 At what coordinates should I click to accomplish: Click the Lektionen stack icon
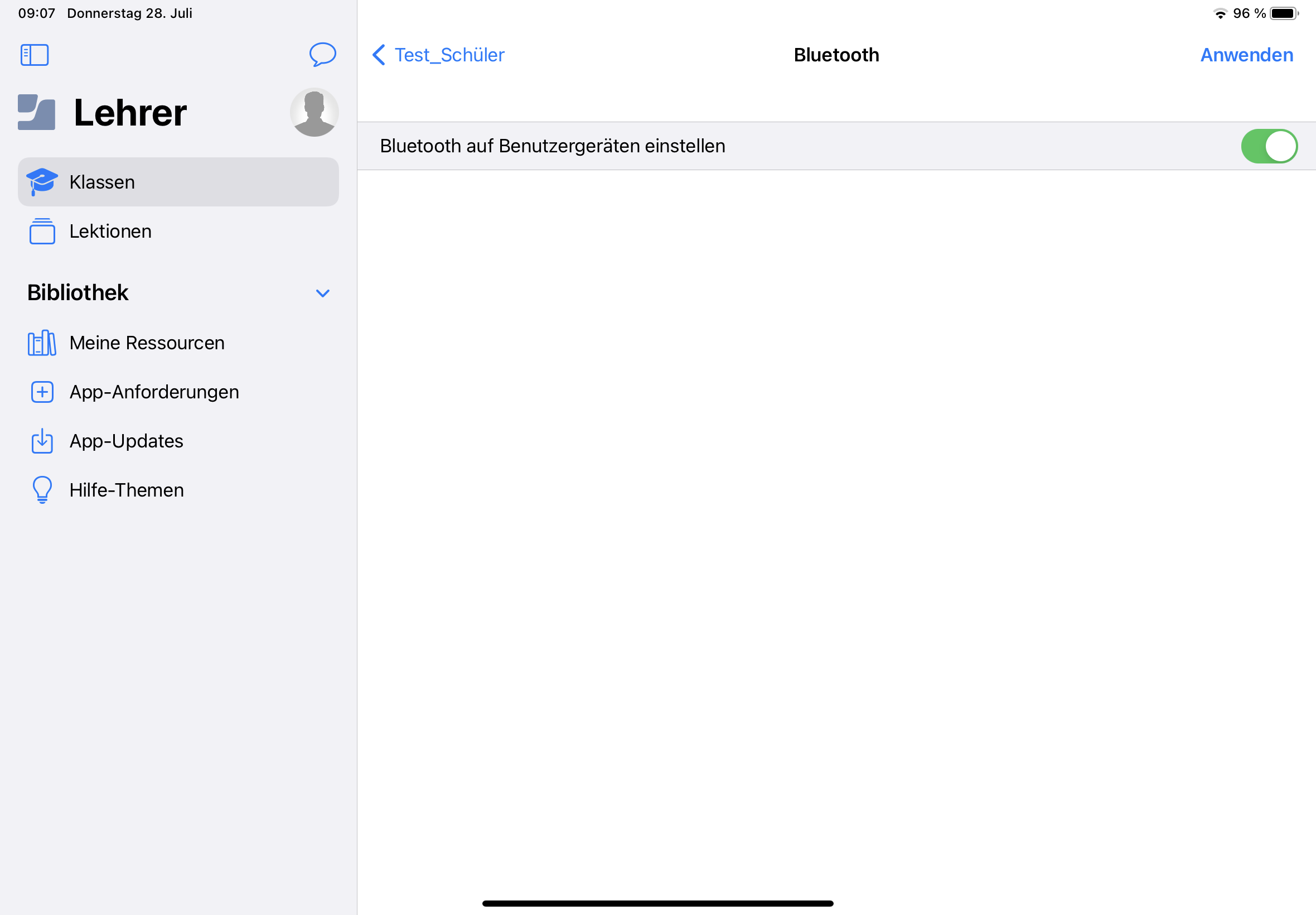tap(42, 231)
